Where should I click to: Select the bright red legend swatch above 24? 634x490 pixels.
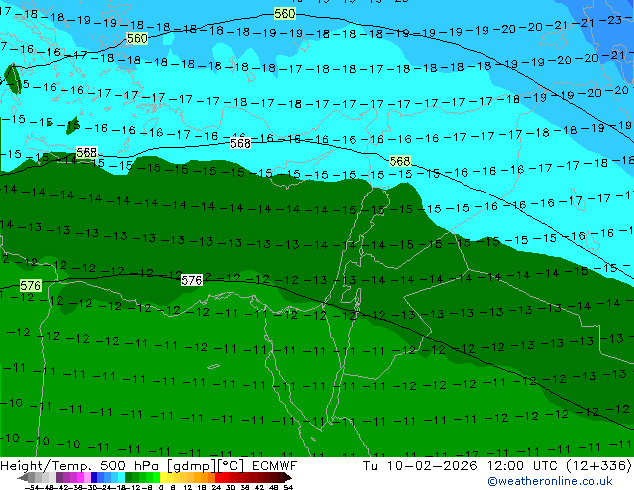pos(218,477)
